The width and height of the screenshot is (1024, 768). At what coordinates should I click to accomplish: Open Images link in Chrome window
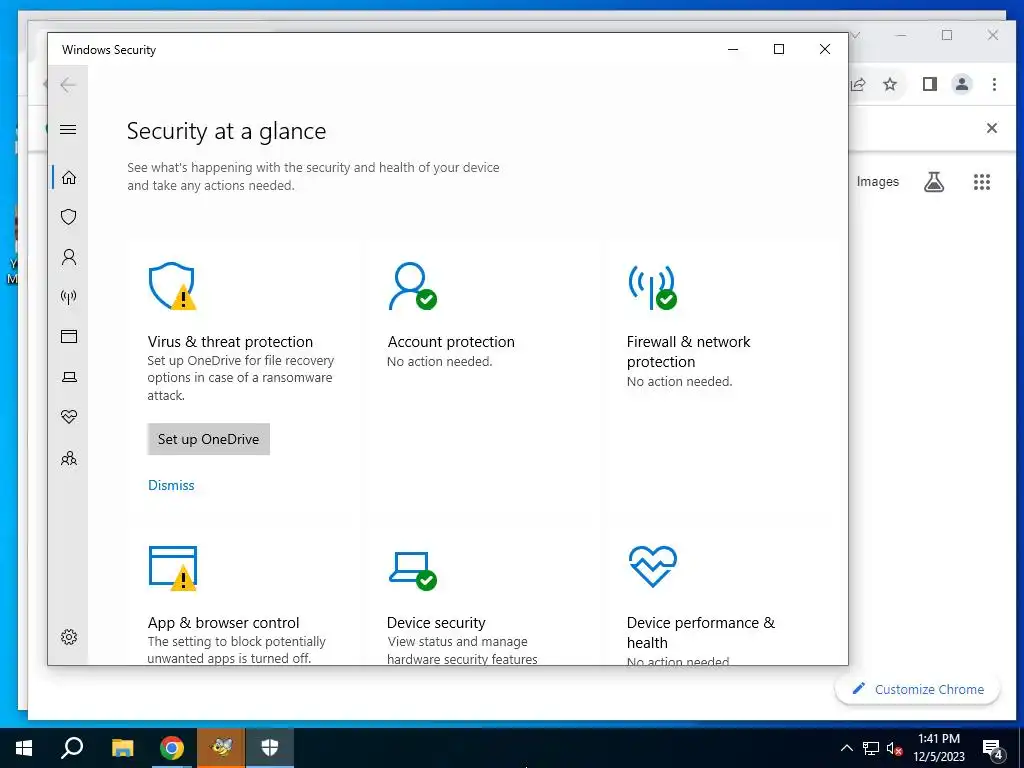point(878,182)
